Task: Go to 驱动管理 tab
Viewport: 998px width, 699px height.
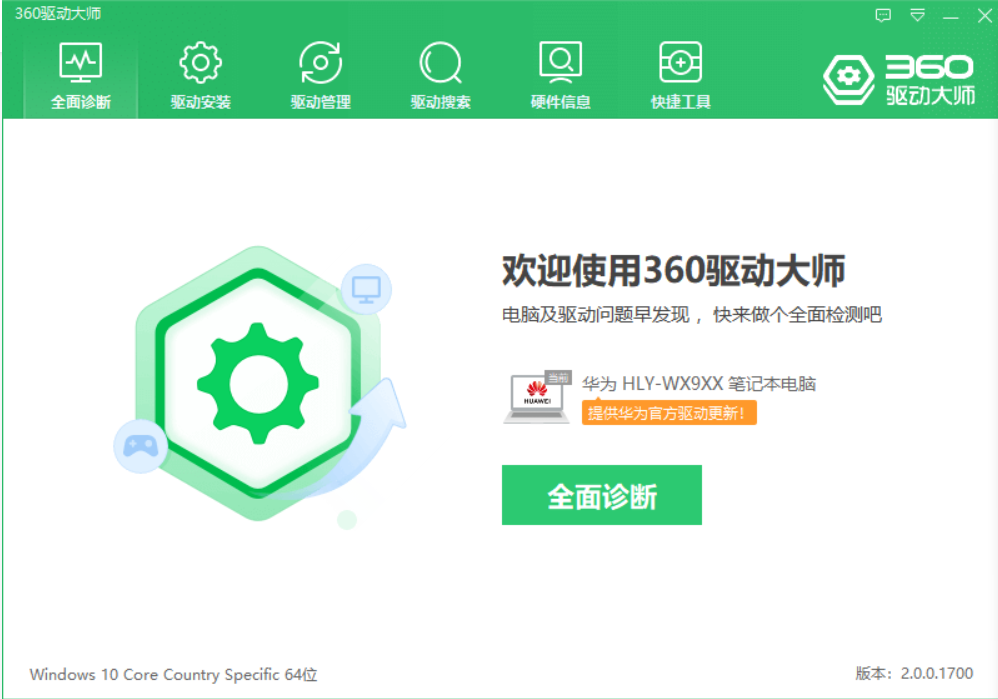Action: coord(320,76)
